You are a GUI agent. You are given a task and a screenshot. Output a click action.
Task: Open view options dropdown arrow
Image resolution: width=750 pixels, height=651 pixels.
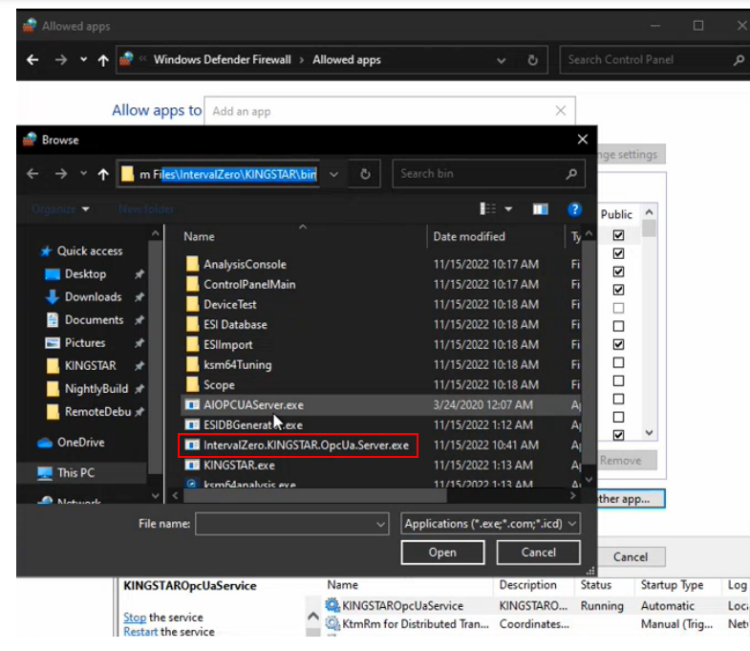tap(508, 209)
